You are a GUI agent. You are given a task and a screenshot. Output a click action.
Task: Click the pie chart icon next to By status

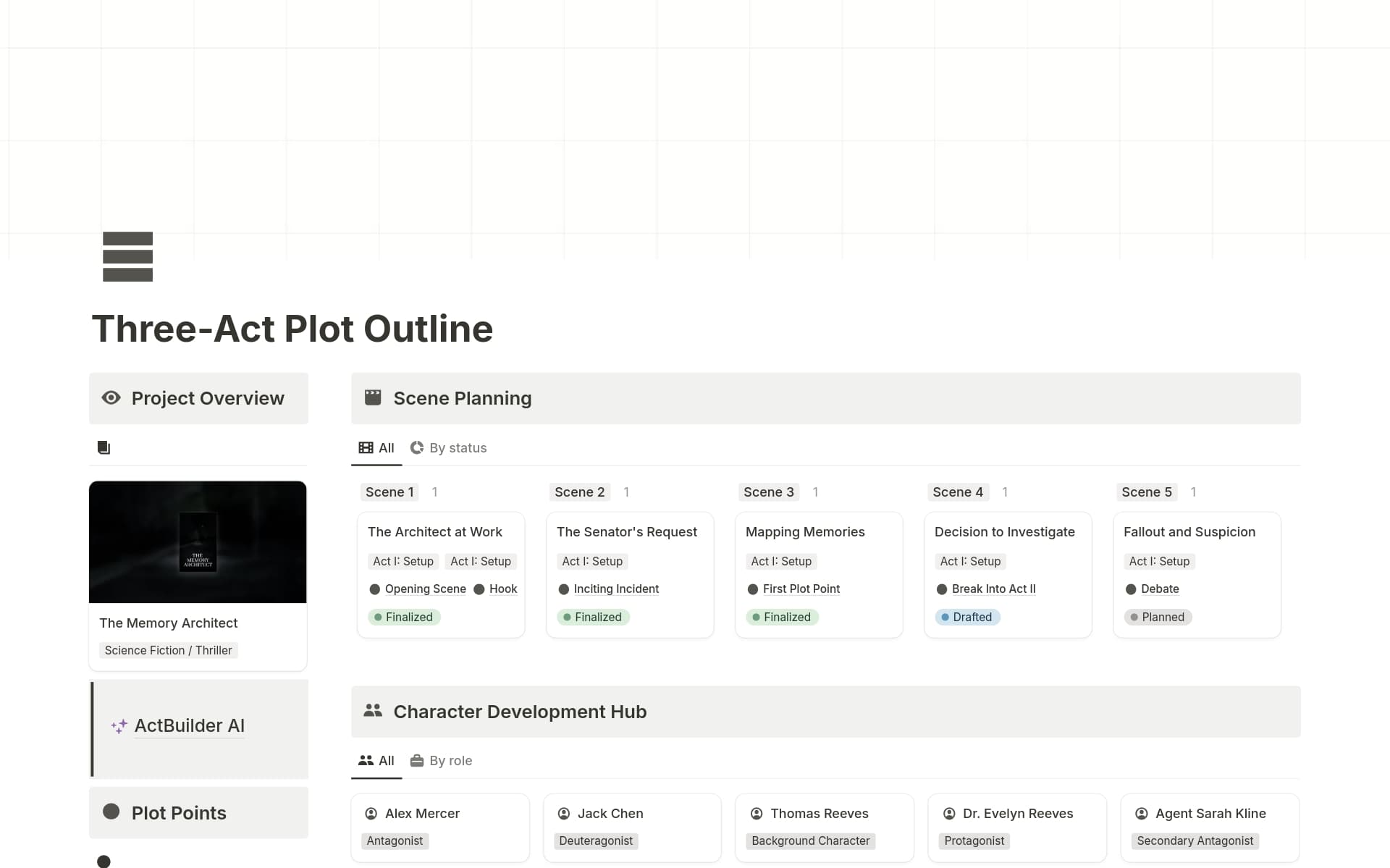coord(417,447)
